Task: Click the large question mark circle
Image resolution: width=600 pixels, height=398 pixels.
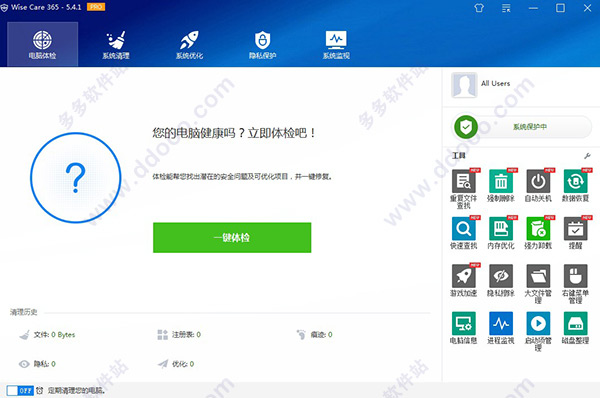Action: click(75, 178)
